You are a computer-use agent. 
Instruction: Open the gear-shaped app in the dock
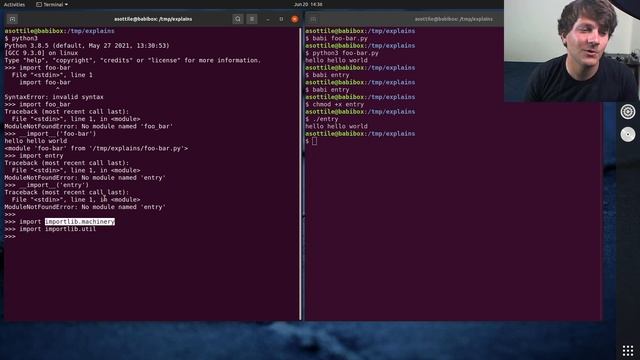click(628, 111)
